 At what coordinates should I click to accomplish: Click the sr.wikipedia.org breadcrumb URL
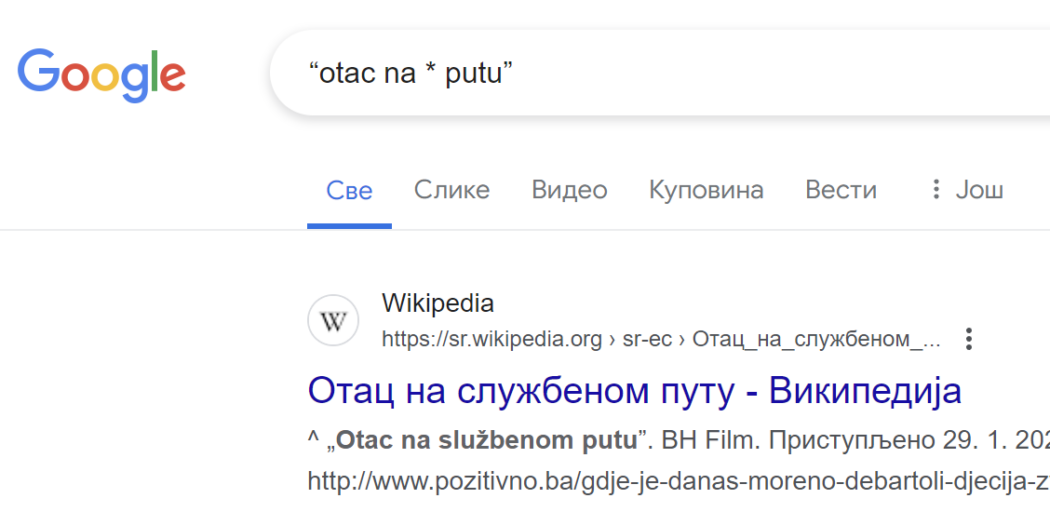tap(492, 340)
